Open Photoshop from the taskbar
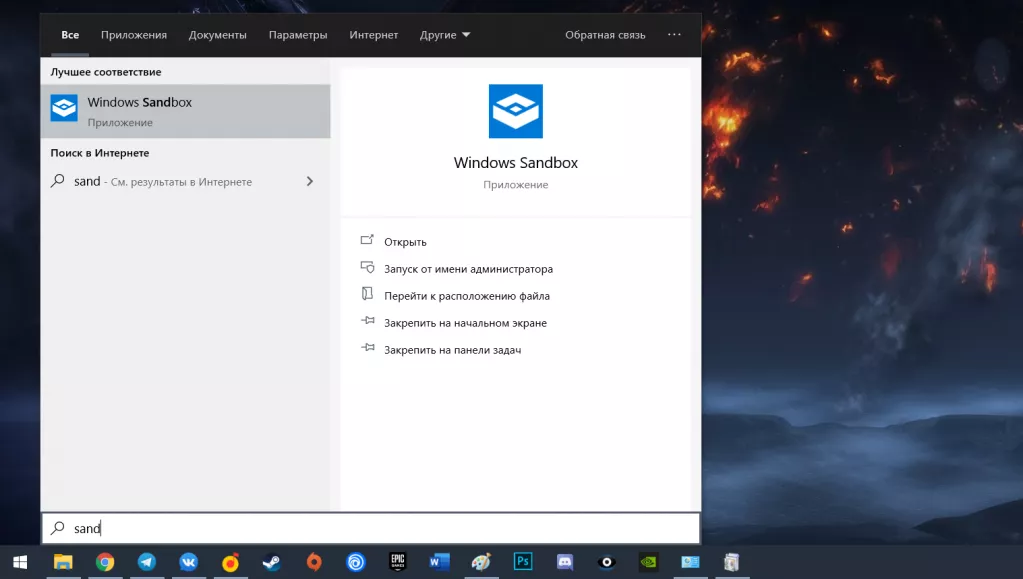Viewport: 1023px width, 579px height. tap(523, 562)
